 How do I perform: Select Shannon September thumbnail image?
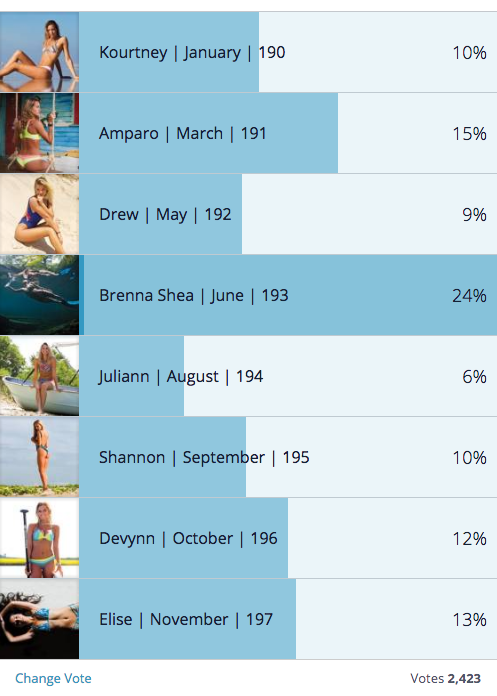tap(39, 457)
